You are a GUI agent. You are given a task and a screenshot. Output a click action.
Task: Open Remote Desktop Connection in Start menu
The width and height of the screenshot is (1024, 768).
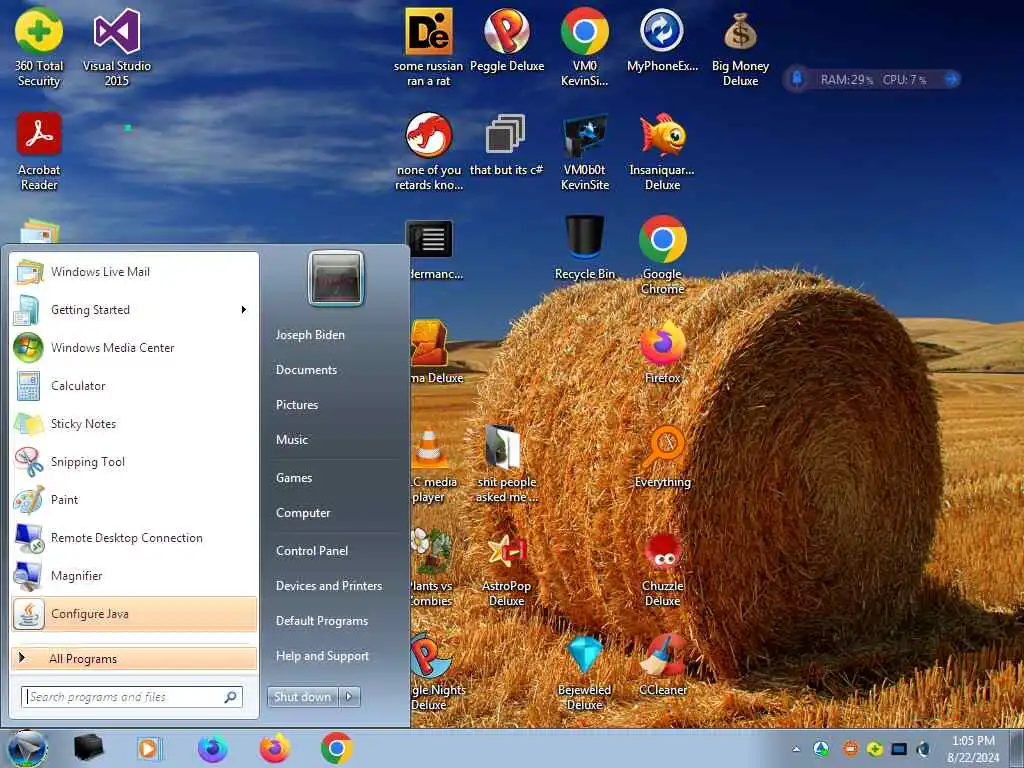tap(134, 537)
